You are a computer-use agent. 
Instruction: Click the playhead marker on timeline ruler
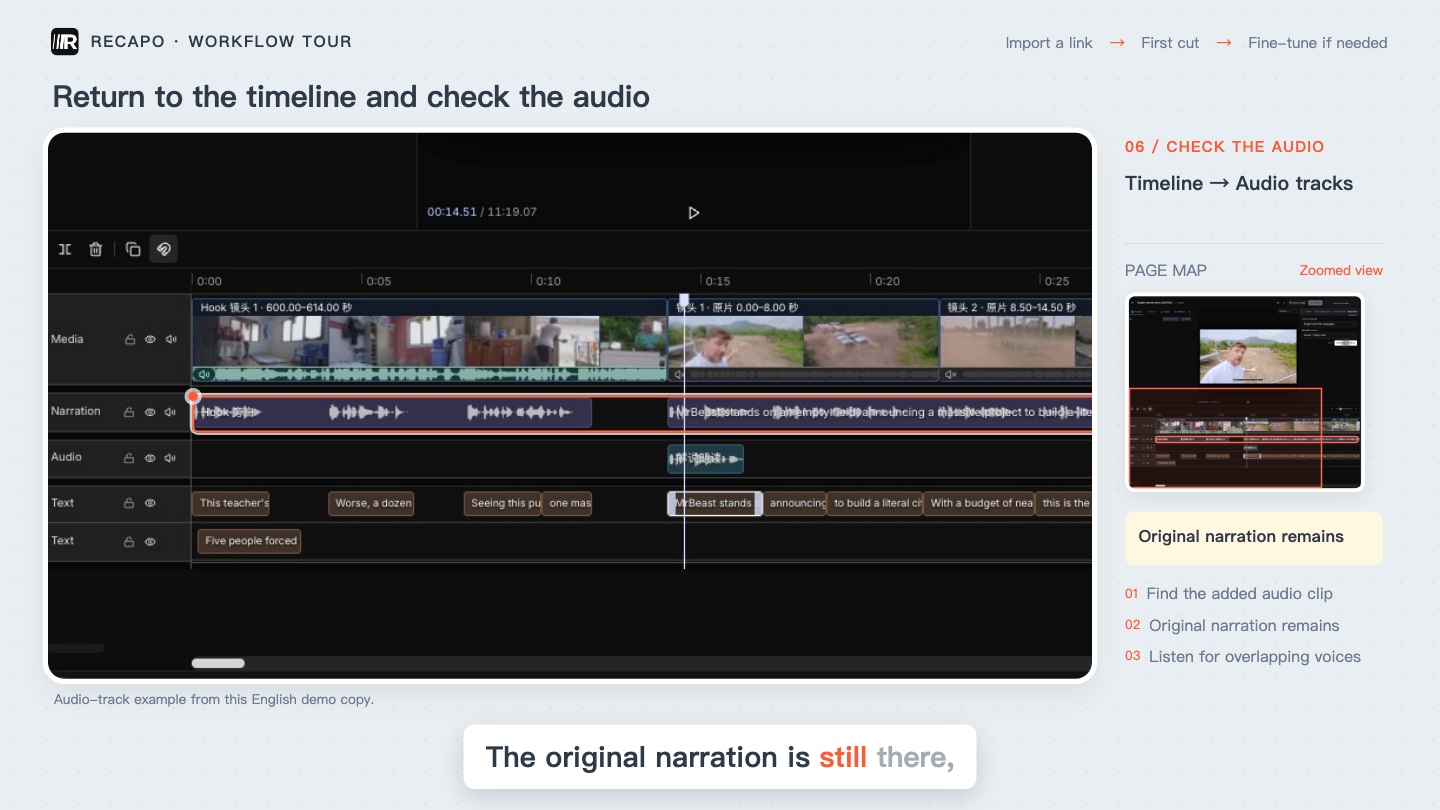pyautogui.click(x=684, y=300)
